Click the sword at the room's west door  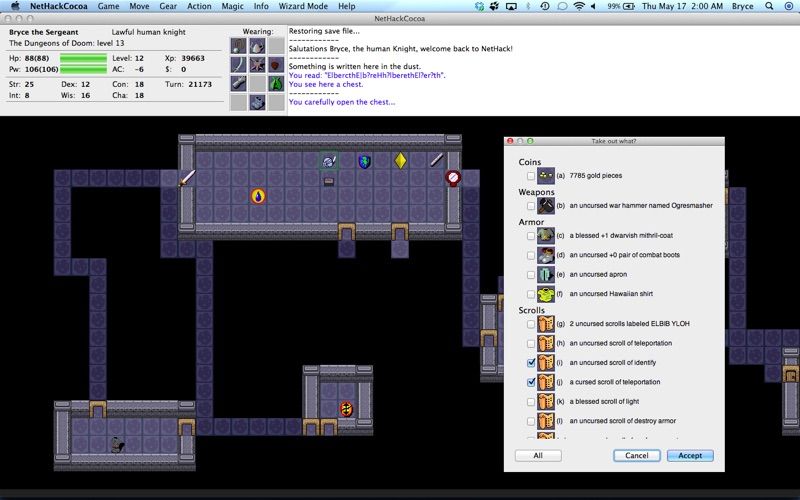[187, 178]
